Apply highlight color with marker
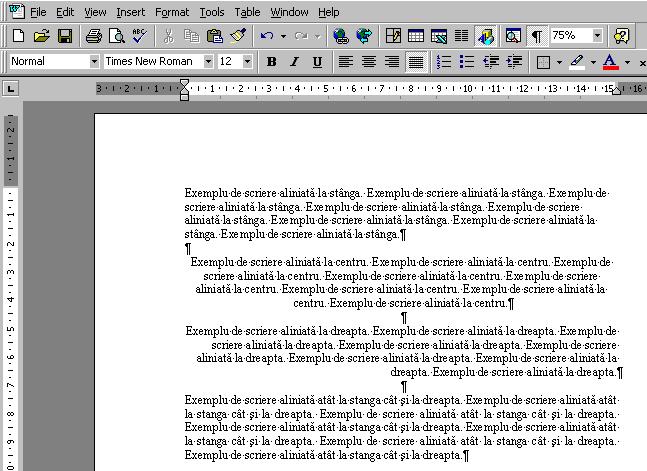This screenshot has width=647, height=471. coord(577,62)
